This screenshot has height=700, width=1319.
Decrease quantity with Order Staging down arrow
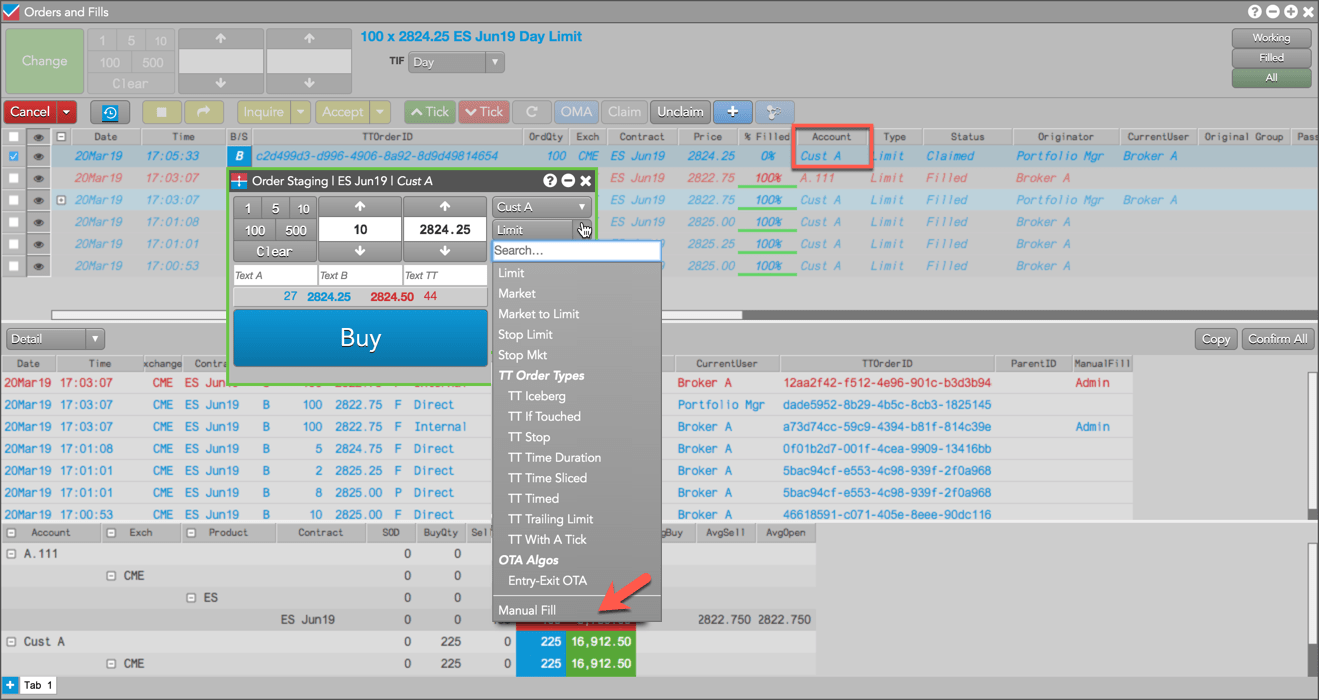[x=360, y=251]
